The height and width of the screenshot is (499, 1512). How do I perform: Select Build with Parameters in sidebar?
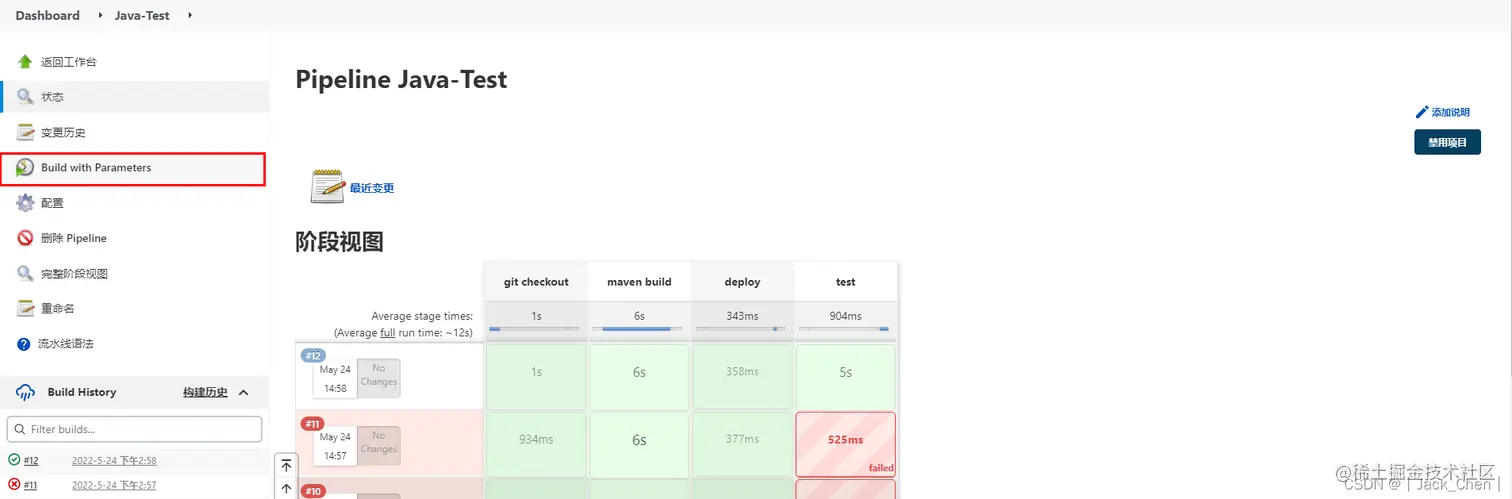coord(135,168)
